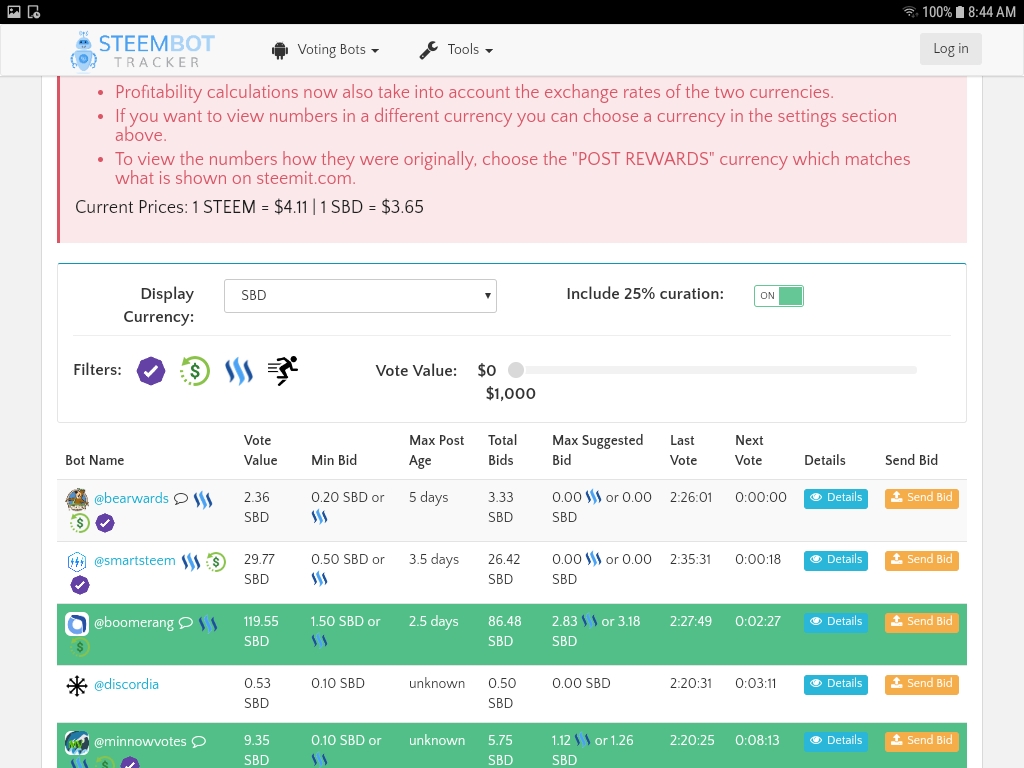Click the Current Prices text line

(249, 207)
